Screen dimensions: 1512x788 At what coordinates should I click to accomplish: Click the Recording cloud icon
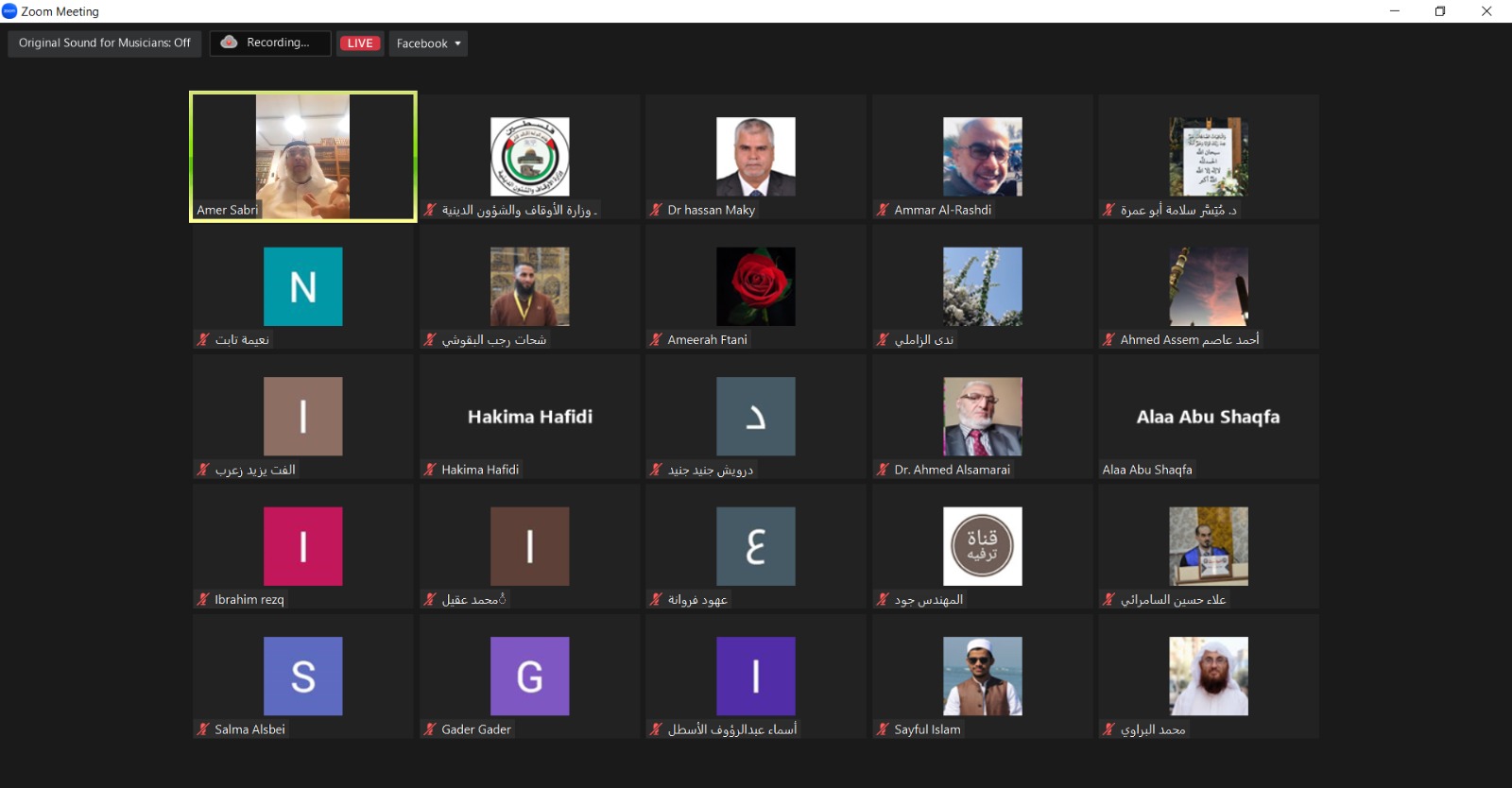pyautogui.click(x=229, y=43)
